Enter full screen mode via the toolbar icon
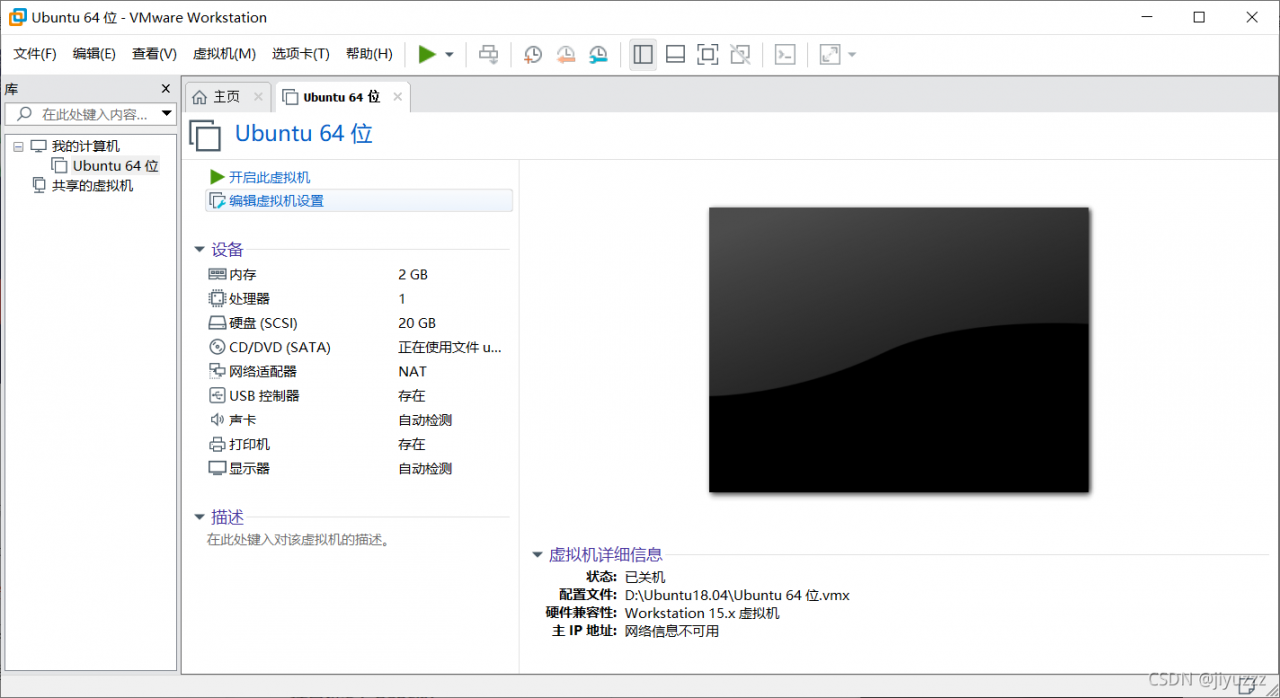 point(707,54)
